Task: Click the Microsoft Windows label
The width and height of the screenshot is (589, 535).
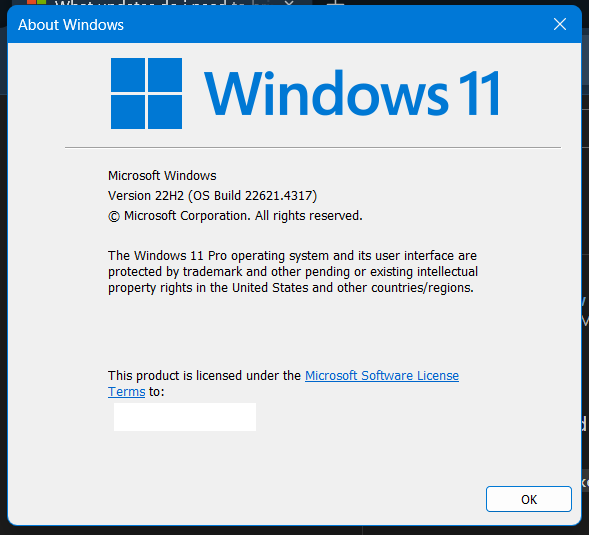Action: coord(162,175)
